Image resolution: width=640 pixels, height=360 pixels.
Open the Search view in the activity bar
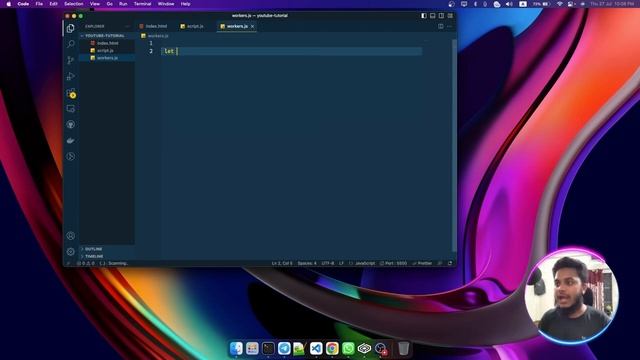[71, 44]
